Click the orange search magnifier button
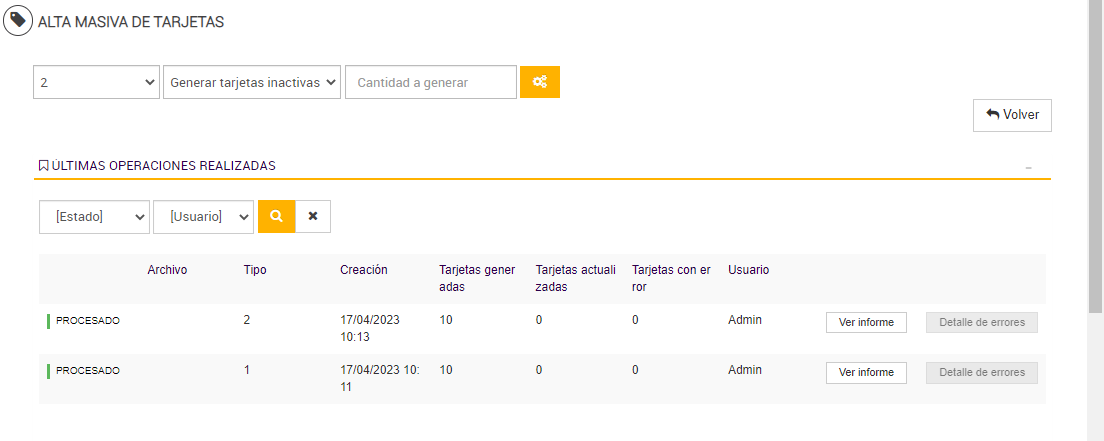This screenshot has height=441, width=1104. 276,216
